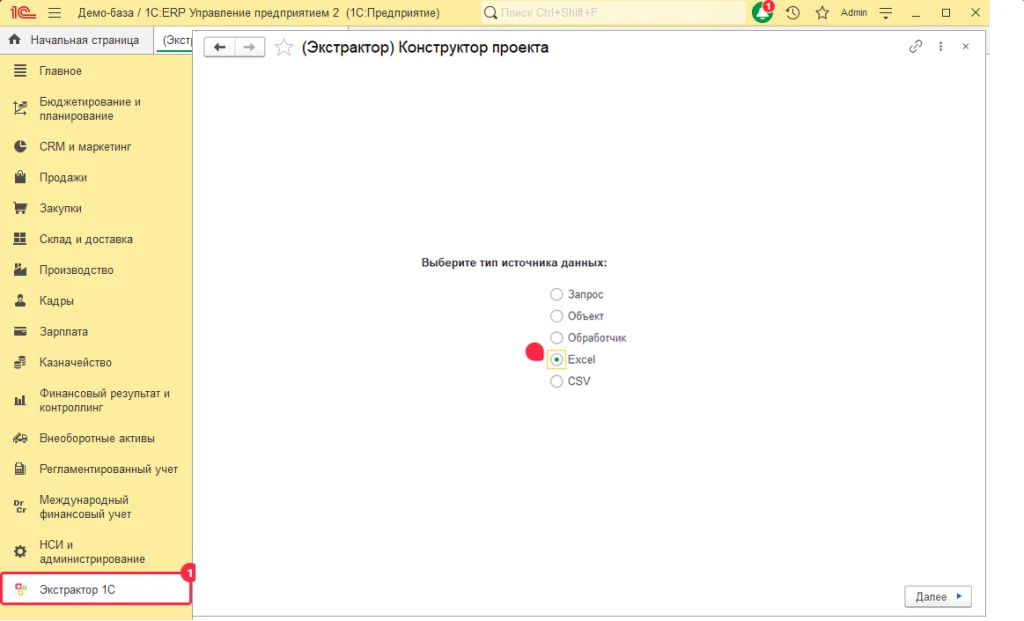Open discussions via the green notification icon

pos(761,12)
